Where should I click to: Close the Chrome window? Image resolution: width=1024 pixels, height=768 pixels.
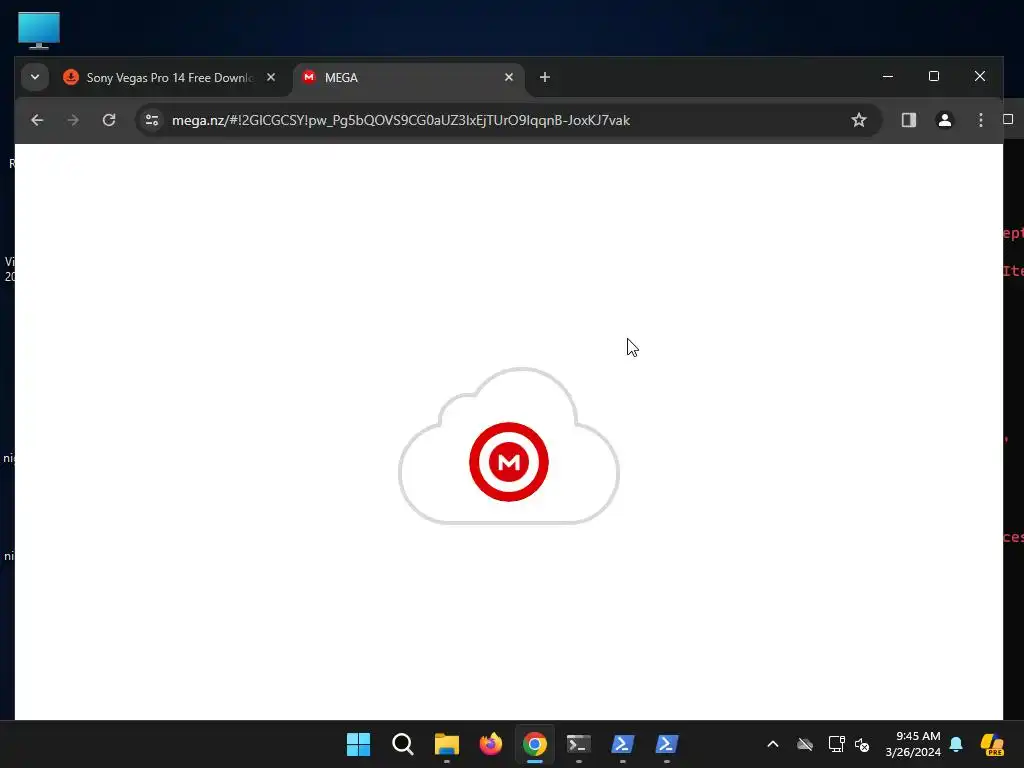tap(980, 76)
